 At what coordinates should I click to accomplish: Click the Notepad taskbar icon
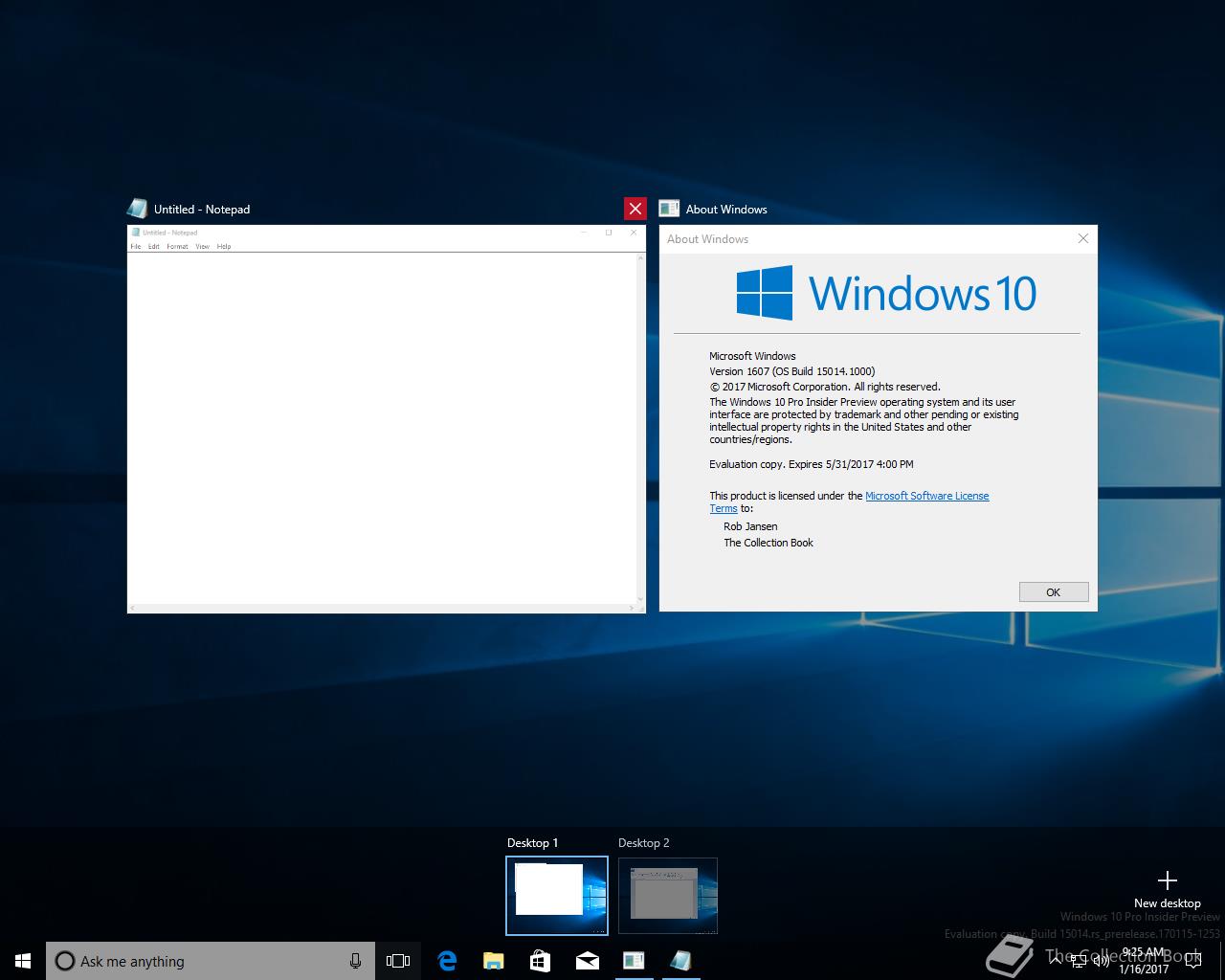point(680,961)
